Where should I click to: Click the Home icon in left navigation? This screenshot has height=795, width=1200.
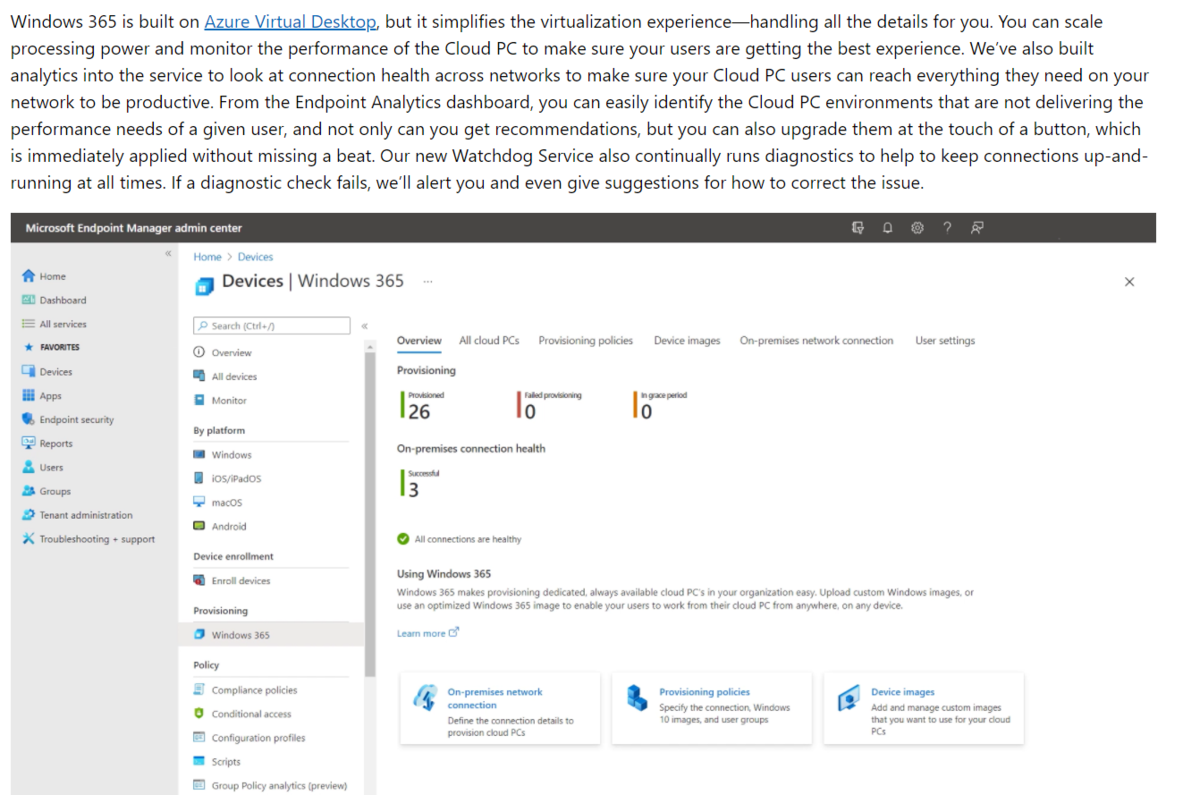(x=29, y=276)
